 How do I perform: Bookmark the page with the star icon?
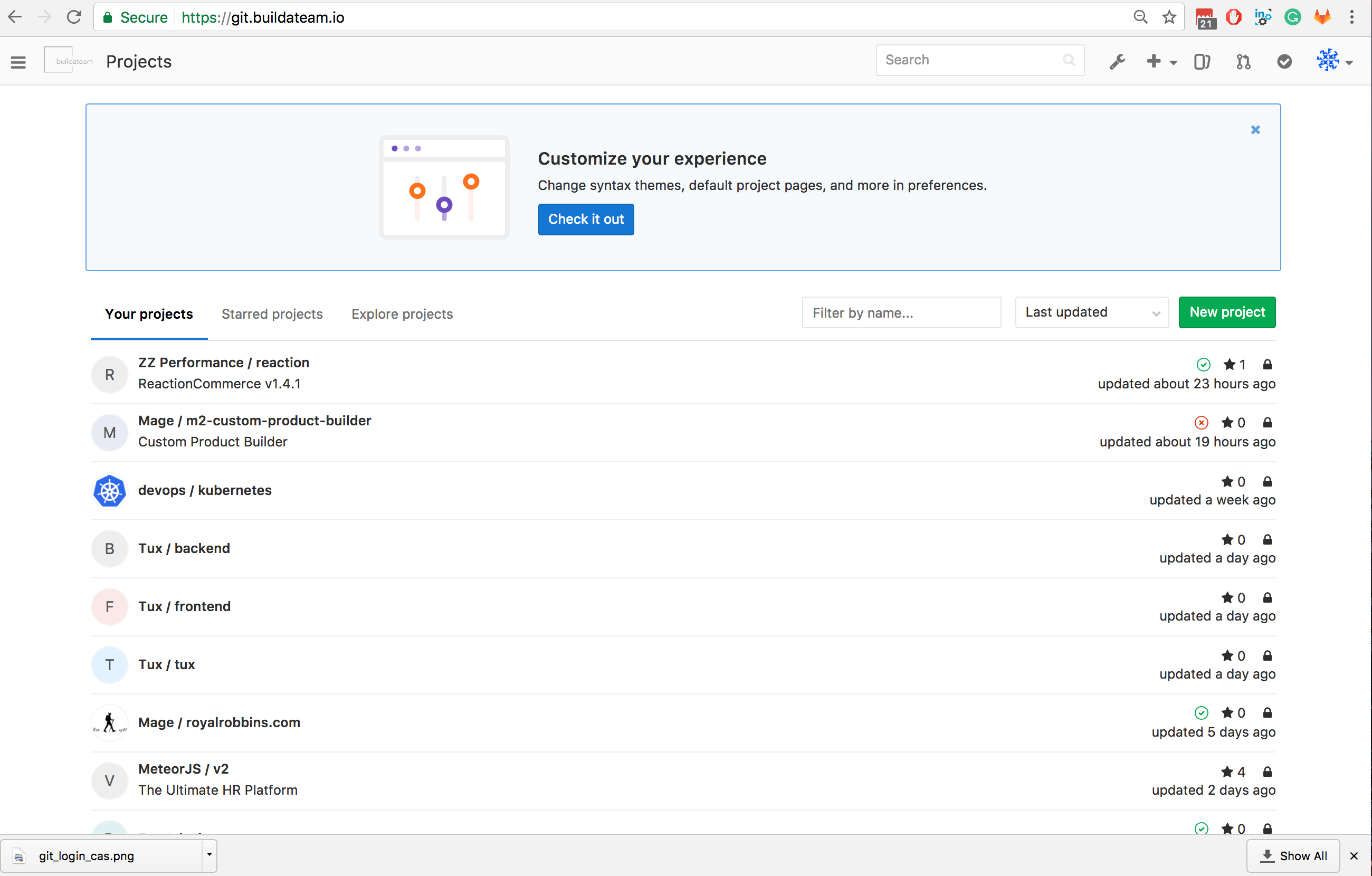(x=1169, y=17)
